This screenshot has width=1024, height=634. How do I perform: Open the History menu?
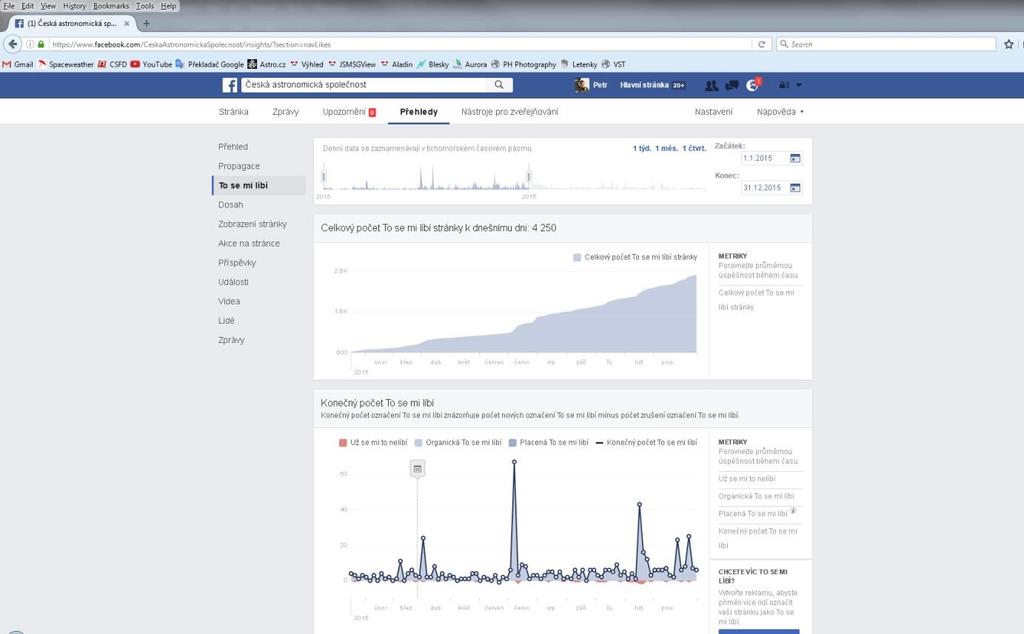(x=74, y=6)
